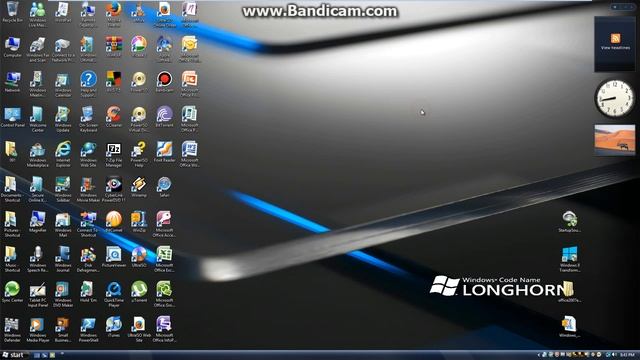640x360 pixels.
Task: Open the Magnifier shortcut icon
Action: [x=38, y=222]
